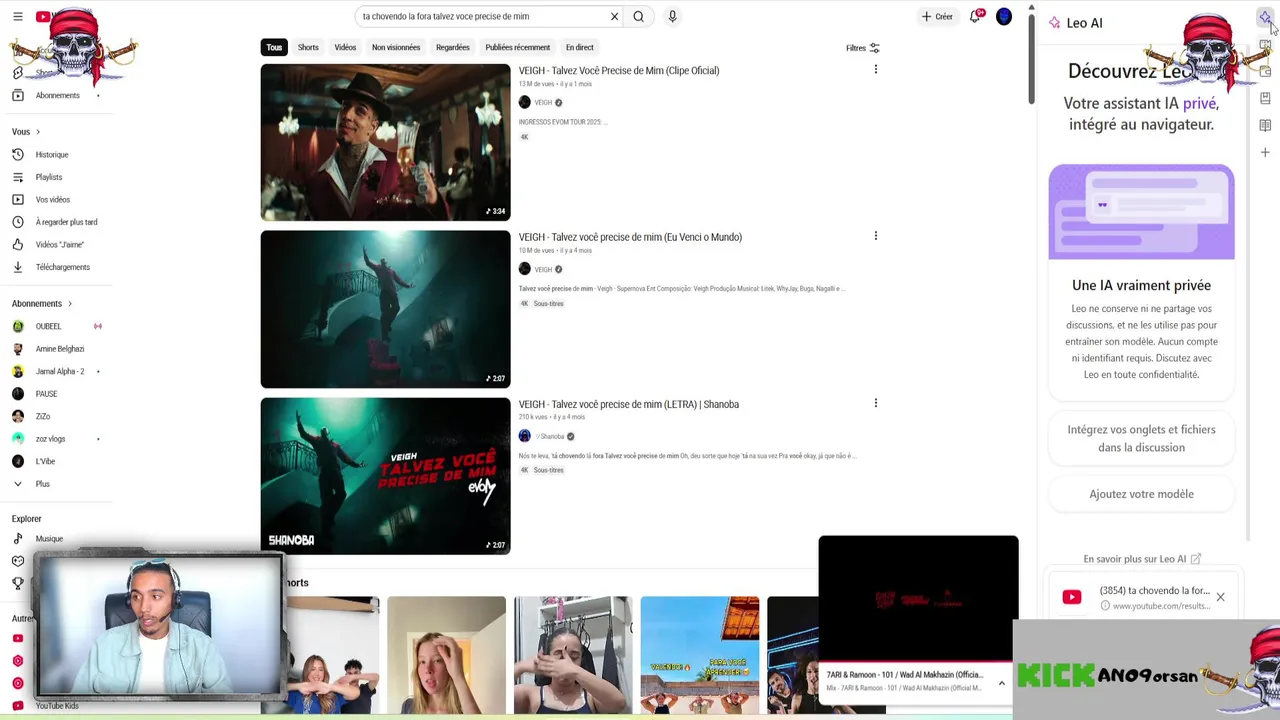Open the reading list sidebar icon
Screen dimensions: 1280x720
(x=1265, y=125)
